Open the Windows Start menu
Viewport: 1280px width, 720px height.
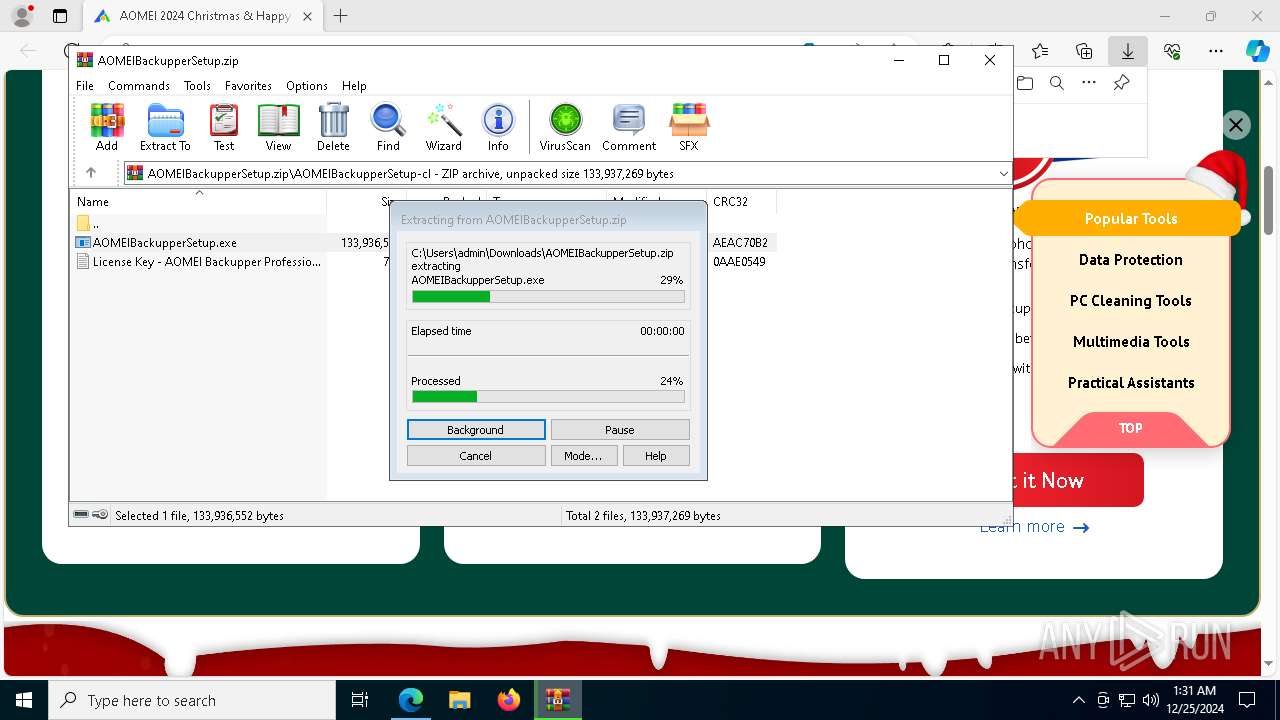click(24, 700)
